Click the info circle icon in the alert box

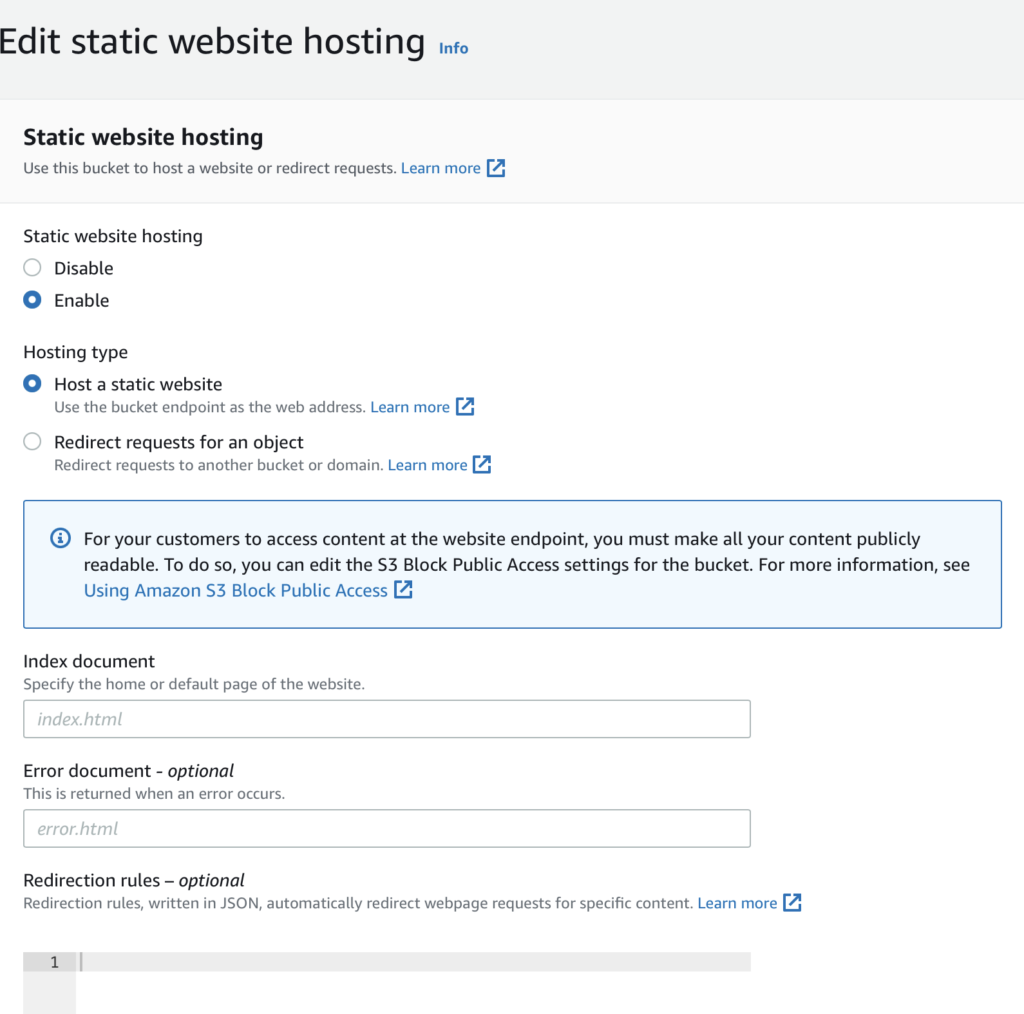pos(61,539)
